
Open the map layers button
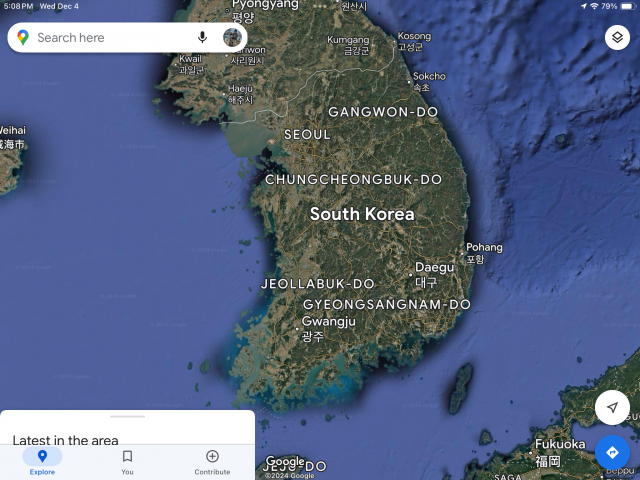click(617, 38)
